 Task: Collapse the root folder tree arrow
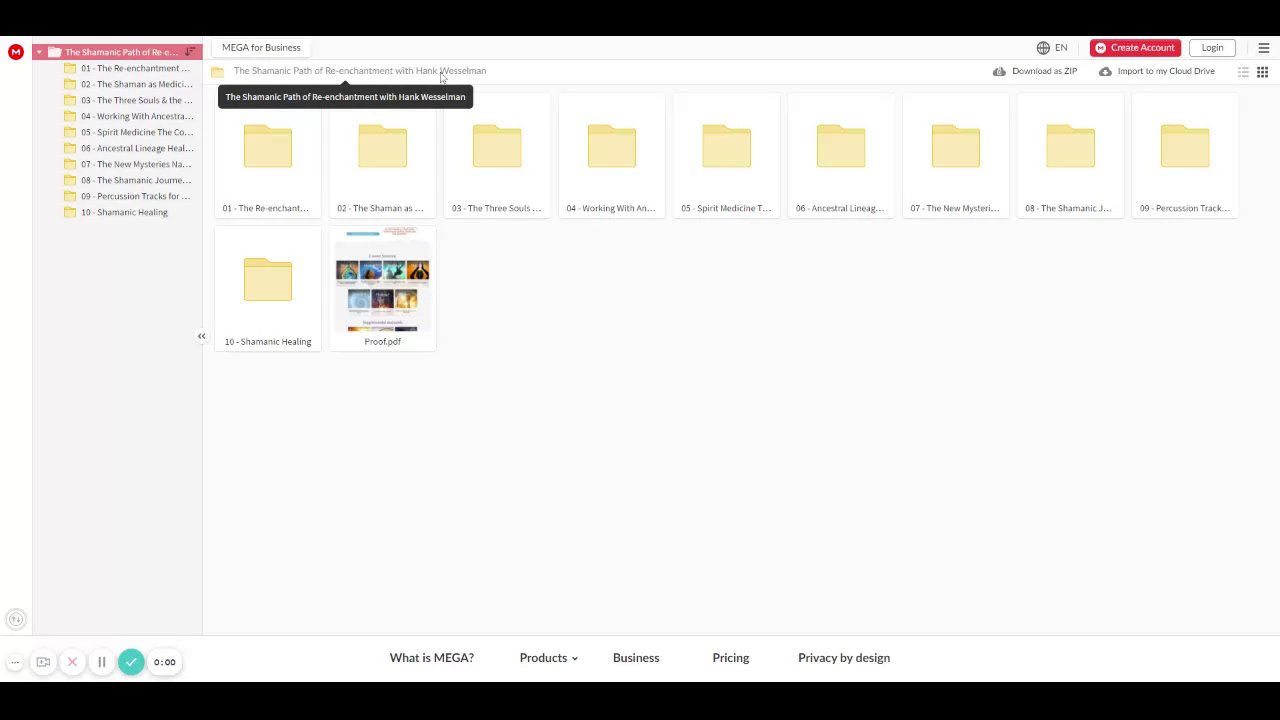pyautogui.click(x=39, y=52)
